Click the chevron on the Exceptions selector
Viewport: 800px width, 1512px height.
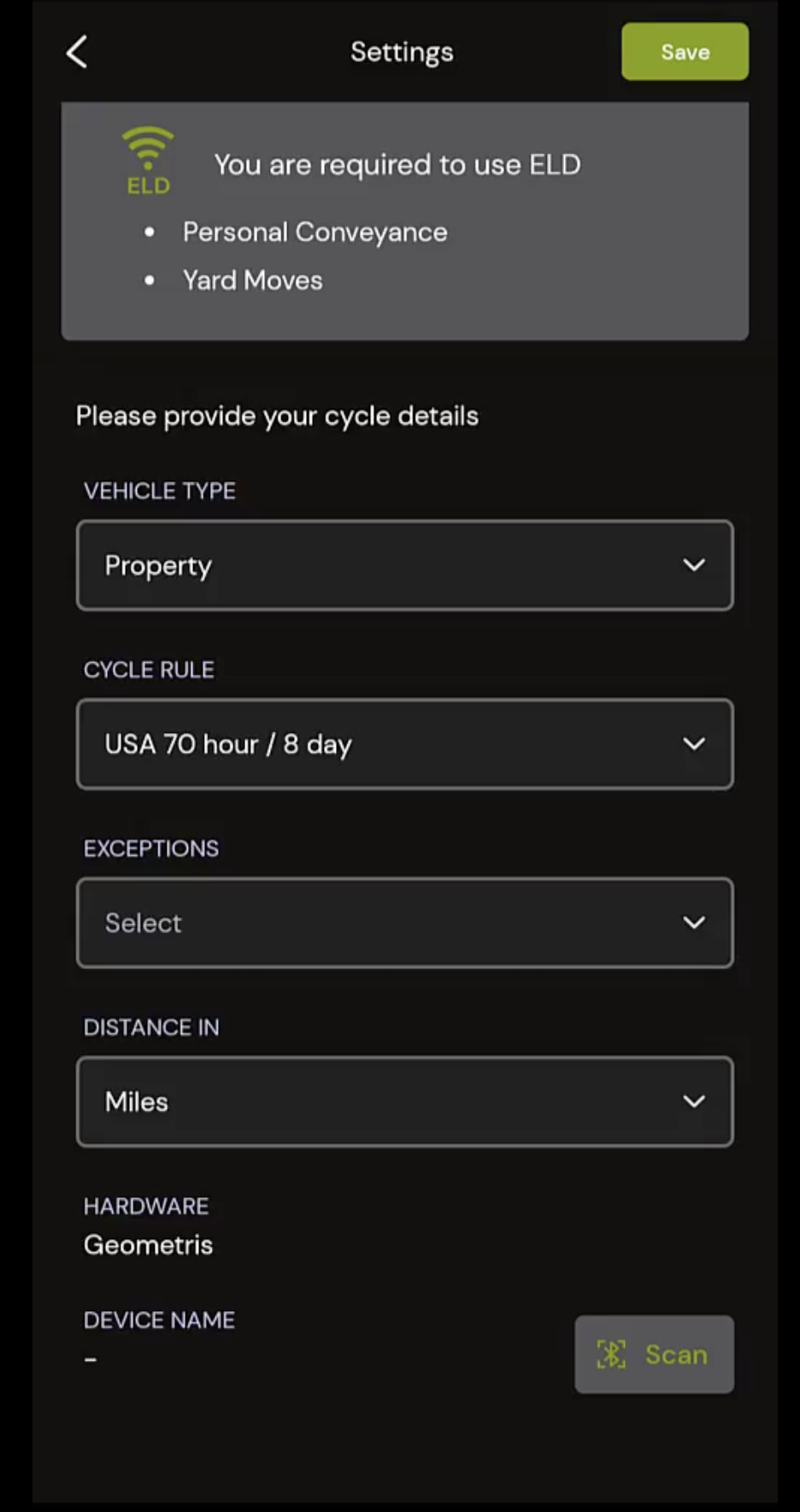tap(695, 923)
